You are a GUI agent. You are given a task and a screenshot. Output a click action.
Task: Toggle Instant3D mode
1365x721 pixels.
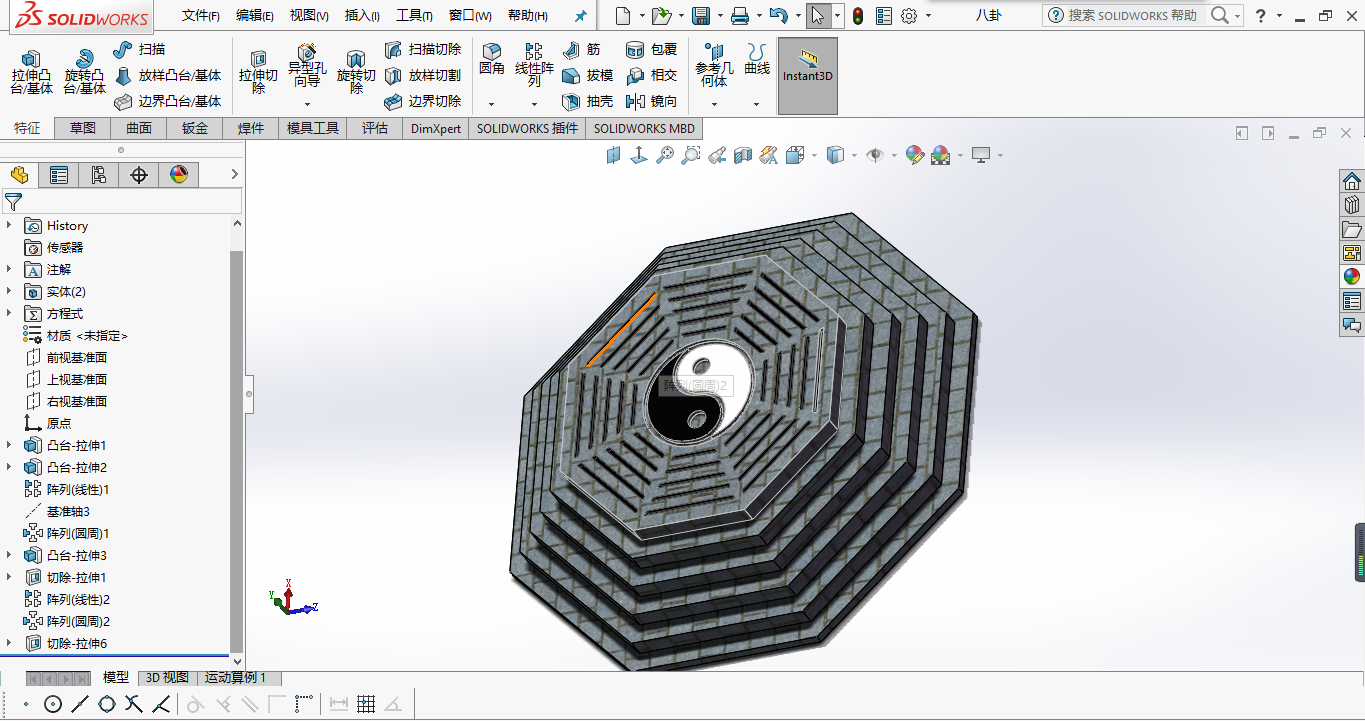click(x=808, y=76)
